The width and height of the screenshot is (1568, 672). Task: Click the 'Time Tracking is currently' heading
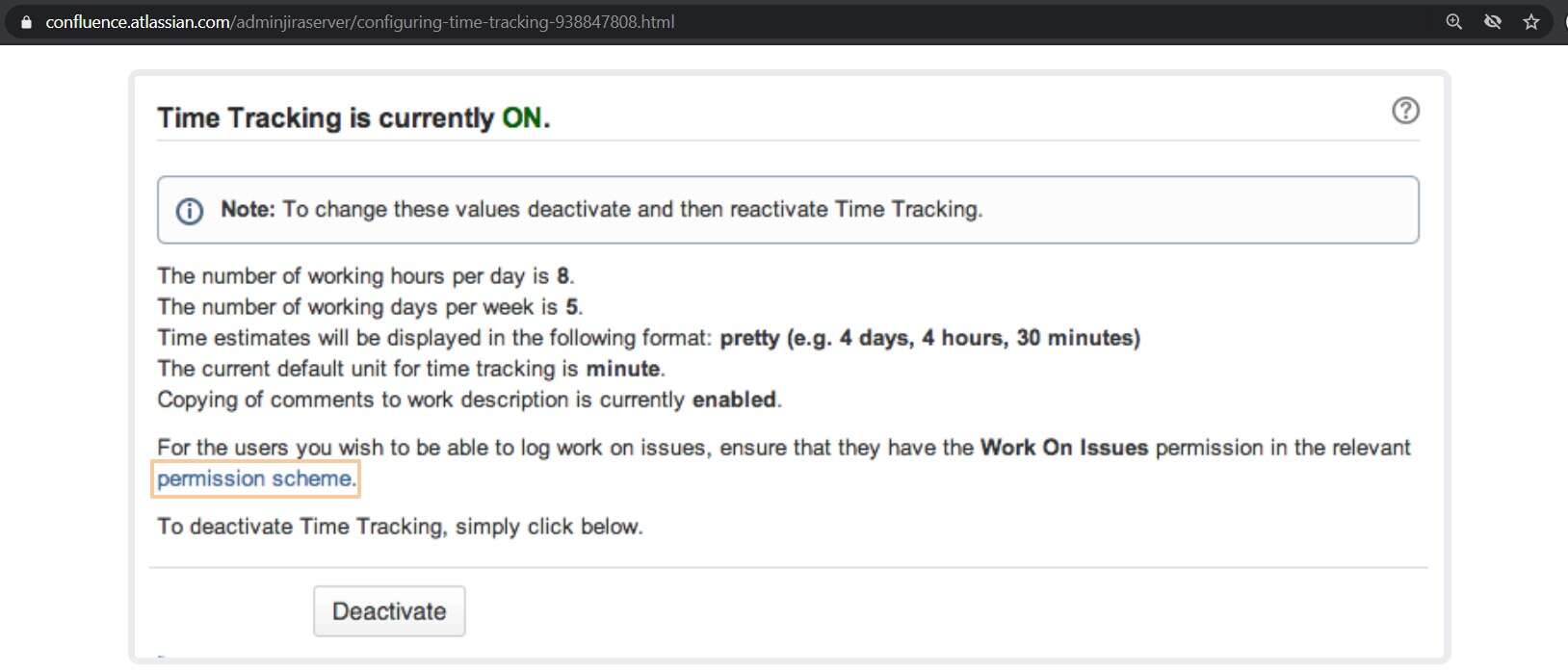click(326, 118)
